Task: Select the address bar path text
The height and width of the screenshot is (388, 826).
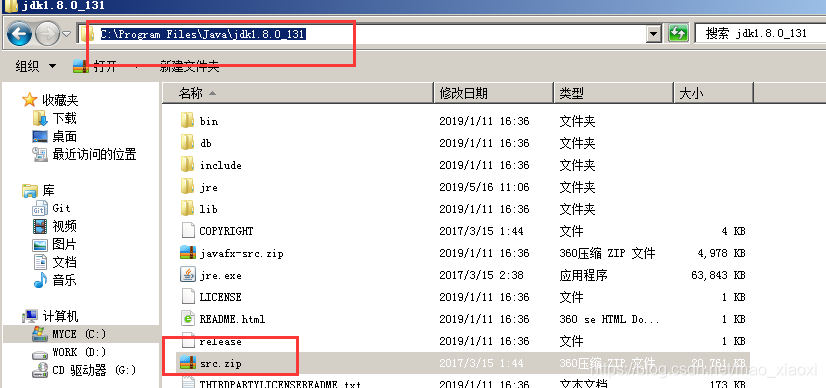Action: click(203, 34)
